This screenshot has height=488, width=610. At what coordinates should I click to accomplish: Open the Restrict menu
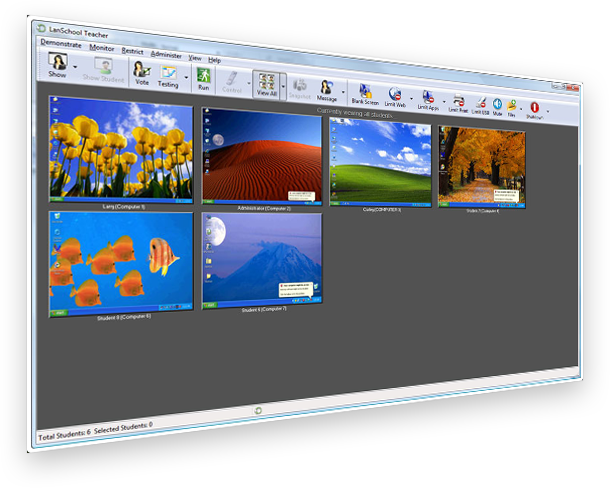click(132, 51)
